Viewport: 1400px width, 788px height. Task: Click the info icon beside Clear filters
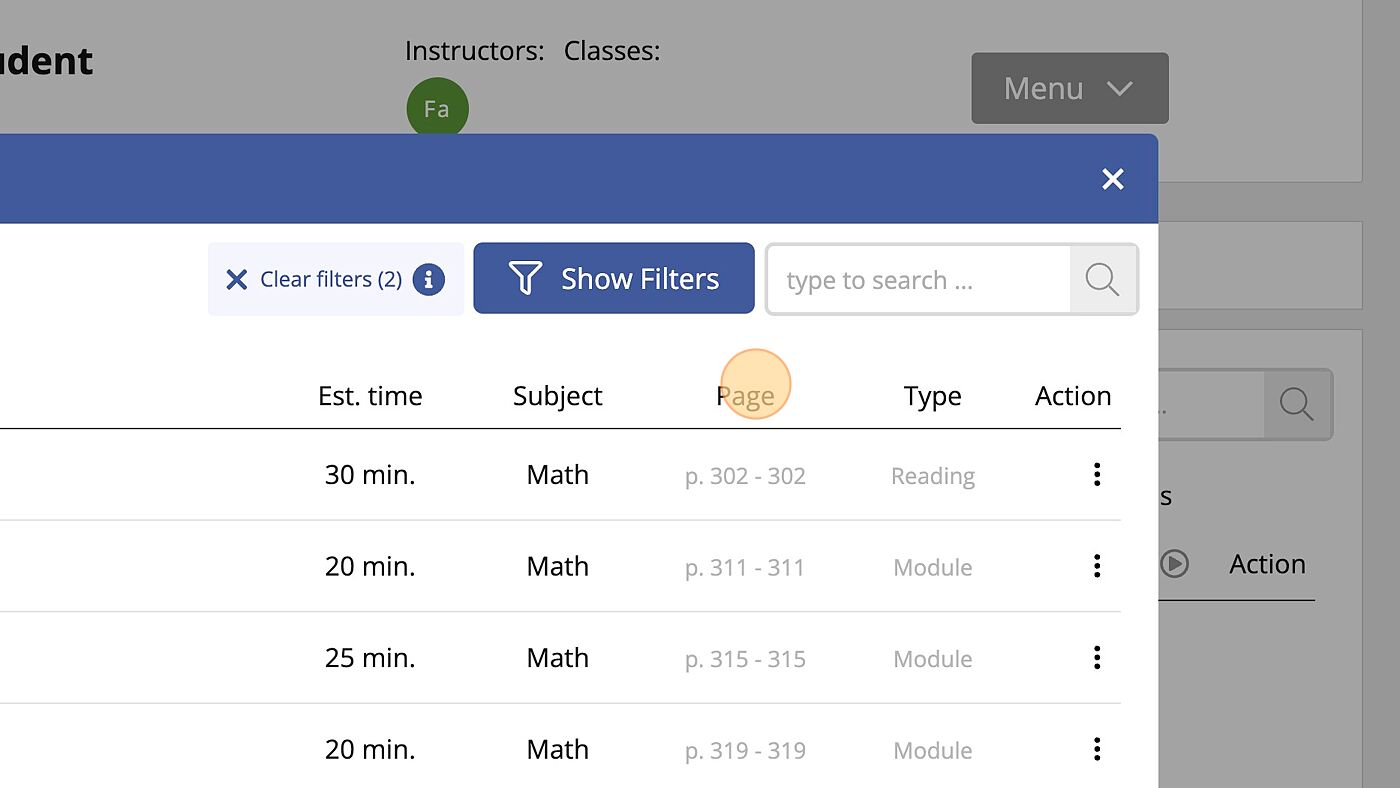429,279
